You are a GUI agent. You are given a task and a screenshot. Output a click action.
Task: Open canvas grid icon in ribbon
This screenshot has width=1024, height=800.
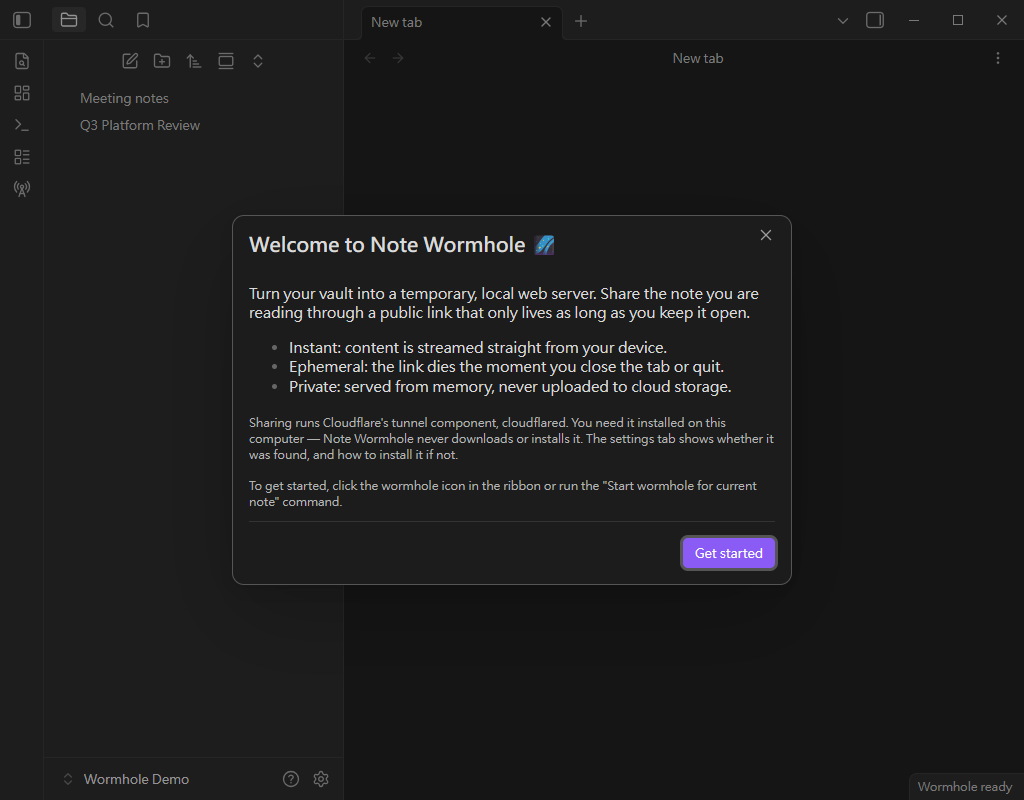pos(22,93)
